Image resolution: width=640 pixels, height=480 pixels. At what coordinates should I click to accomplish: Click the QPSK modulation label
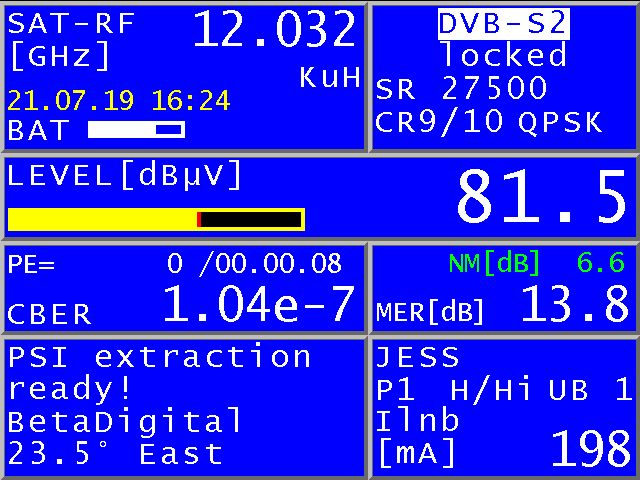[561, 122]
